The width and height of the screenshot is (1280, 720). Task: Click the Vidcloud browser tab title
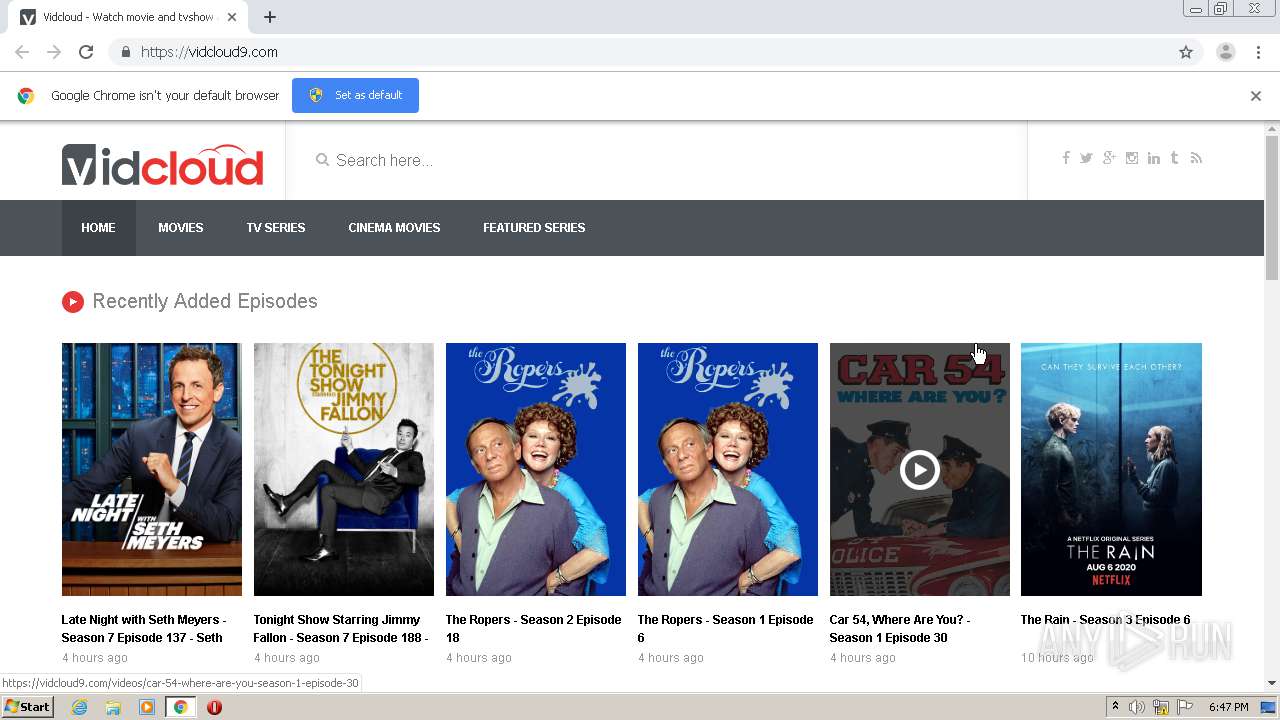pyautogui.click(x=128, y=17)
